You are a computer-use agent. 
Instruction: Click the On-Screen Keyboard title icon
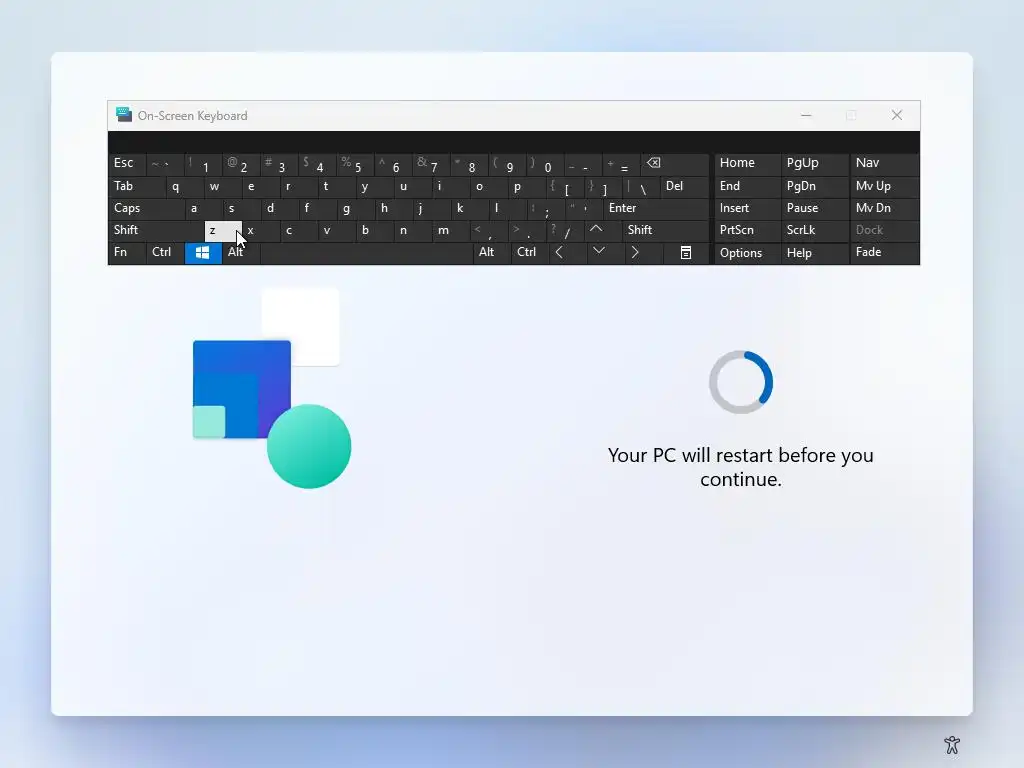point(123,115)
